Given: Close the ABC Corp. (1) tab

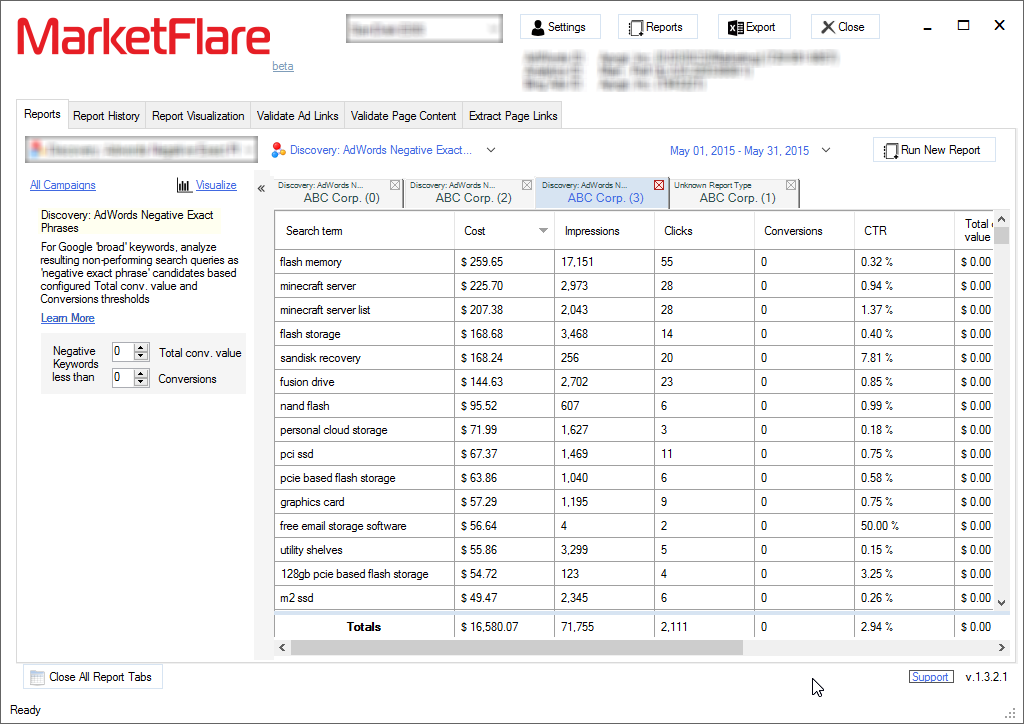Looking at the screenshot, I should pyautogui.click(x=791, y=185).
